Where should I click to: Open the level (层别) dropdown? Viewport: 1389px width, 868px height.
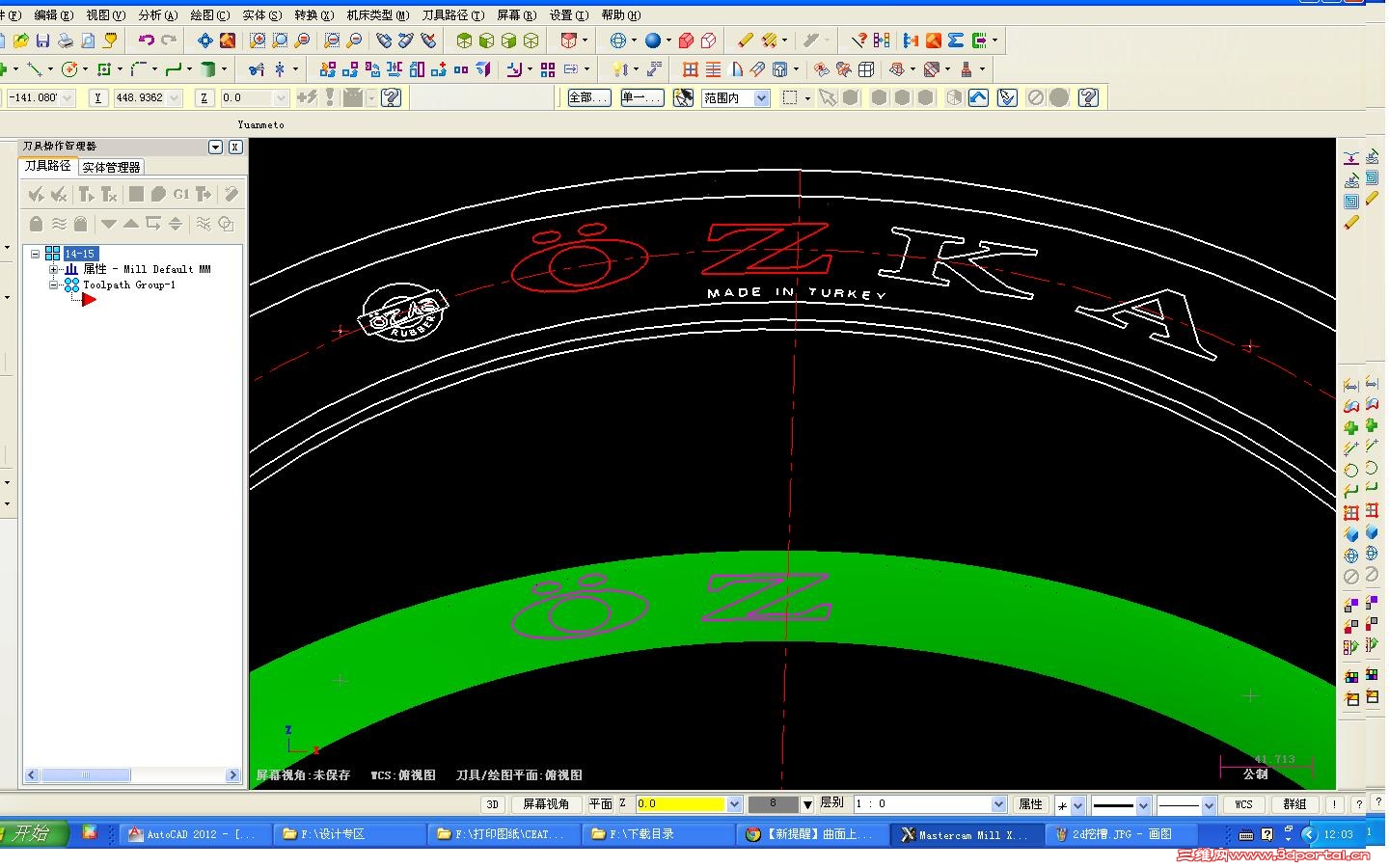(x=999, y=804)
